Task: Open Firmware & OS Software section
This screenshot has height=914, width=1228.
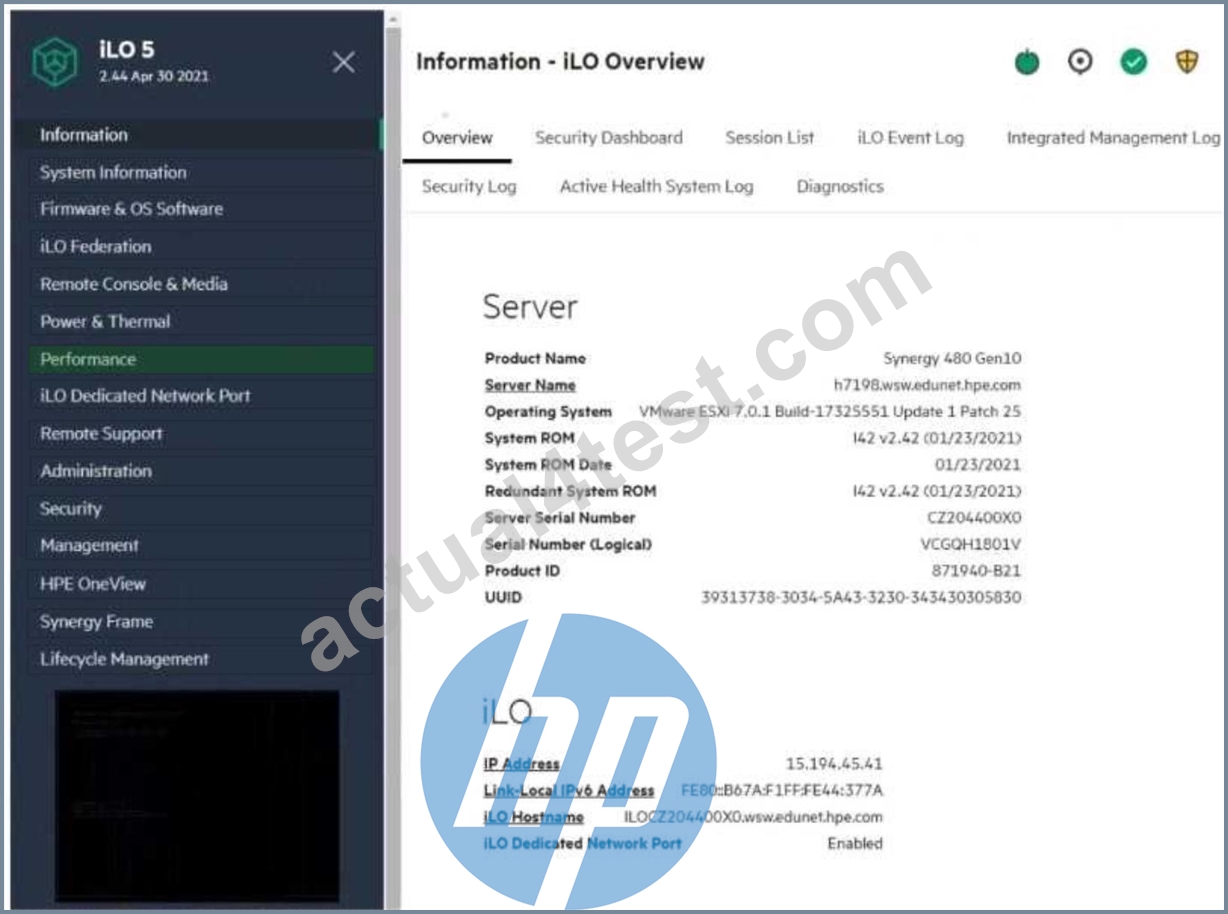Action: pyautogui.click(x=203, y=209)
